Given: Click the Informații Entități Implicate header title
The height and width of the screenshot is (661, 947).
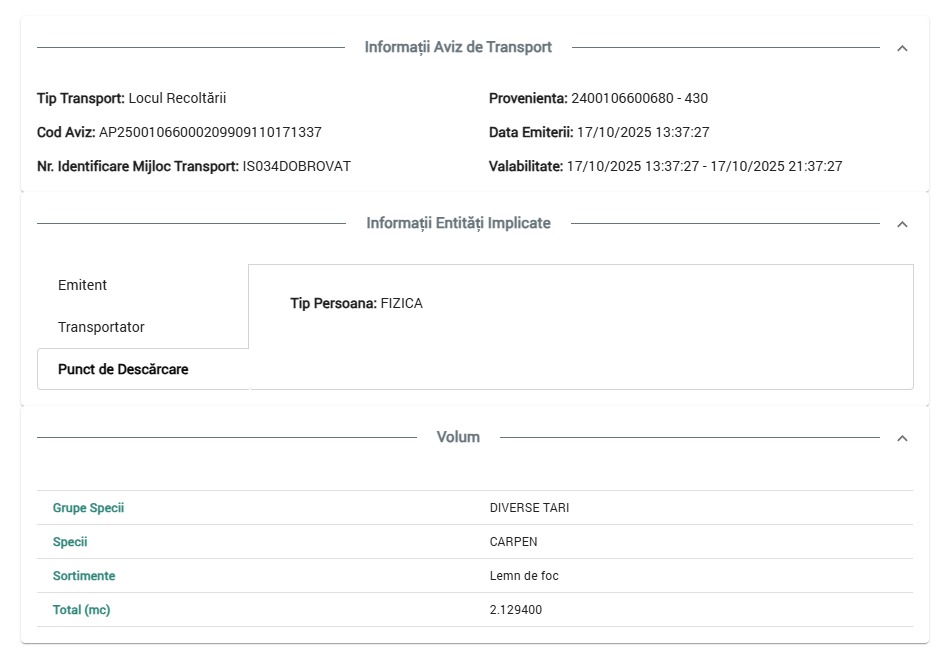Looking at the screenshot, I should pos(458,223).
